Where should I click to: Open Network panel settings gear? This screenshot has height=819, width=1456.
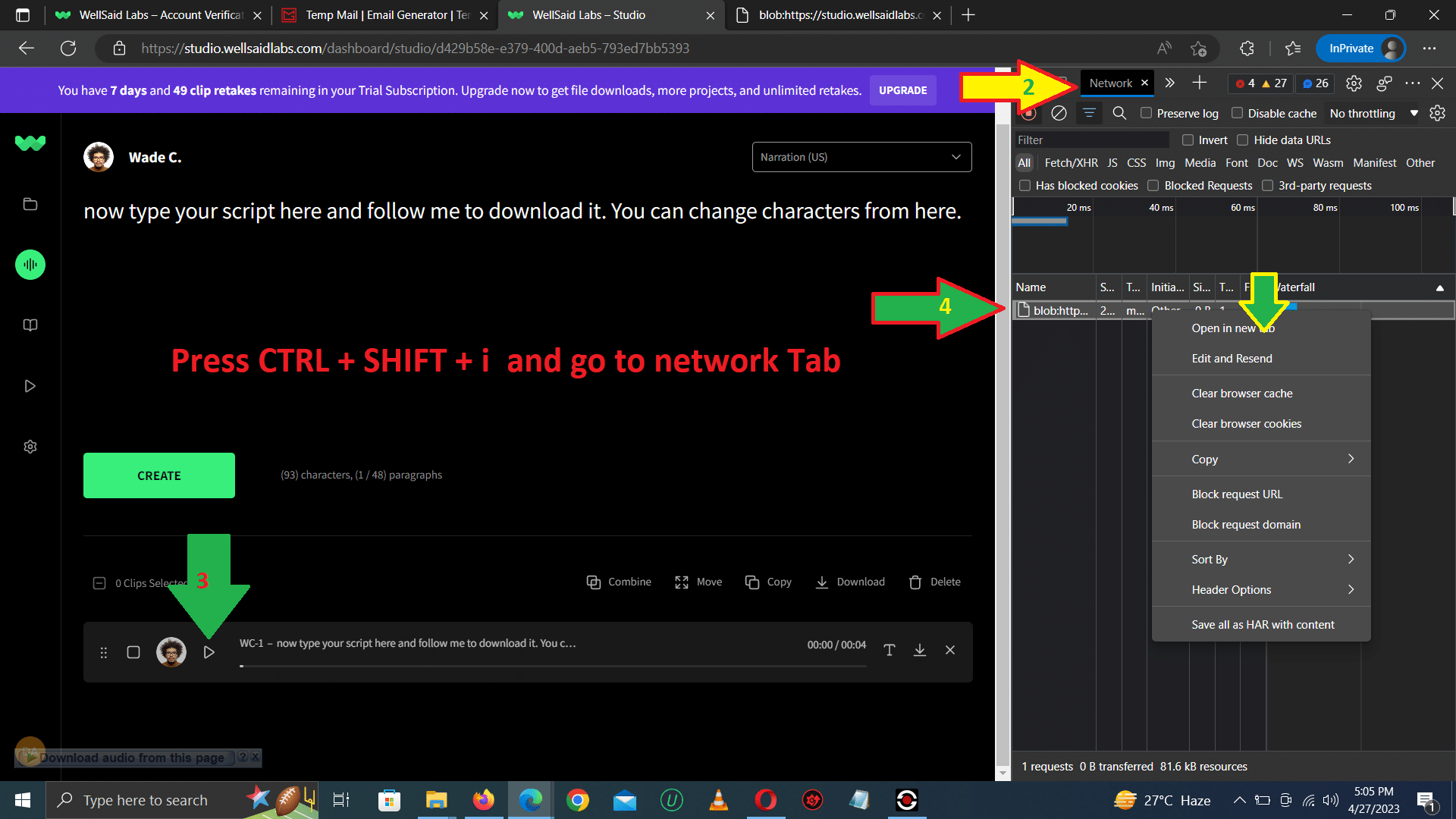[x=1437, y=113]
